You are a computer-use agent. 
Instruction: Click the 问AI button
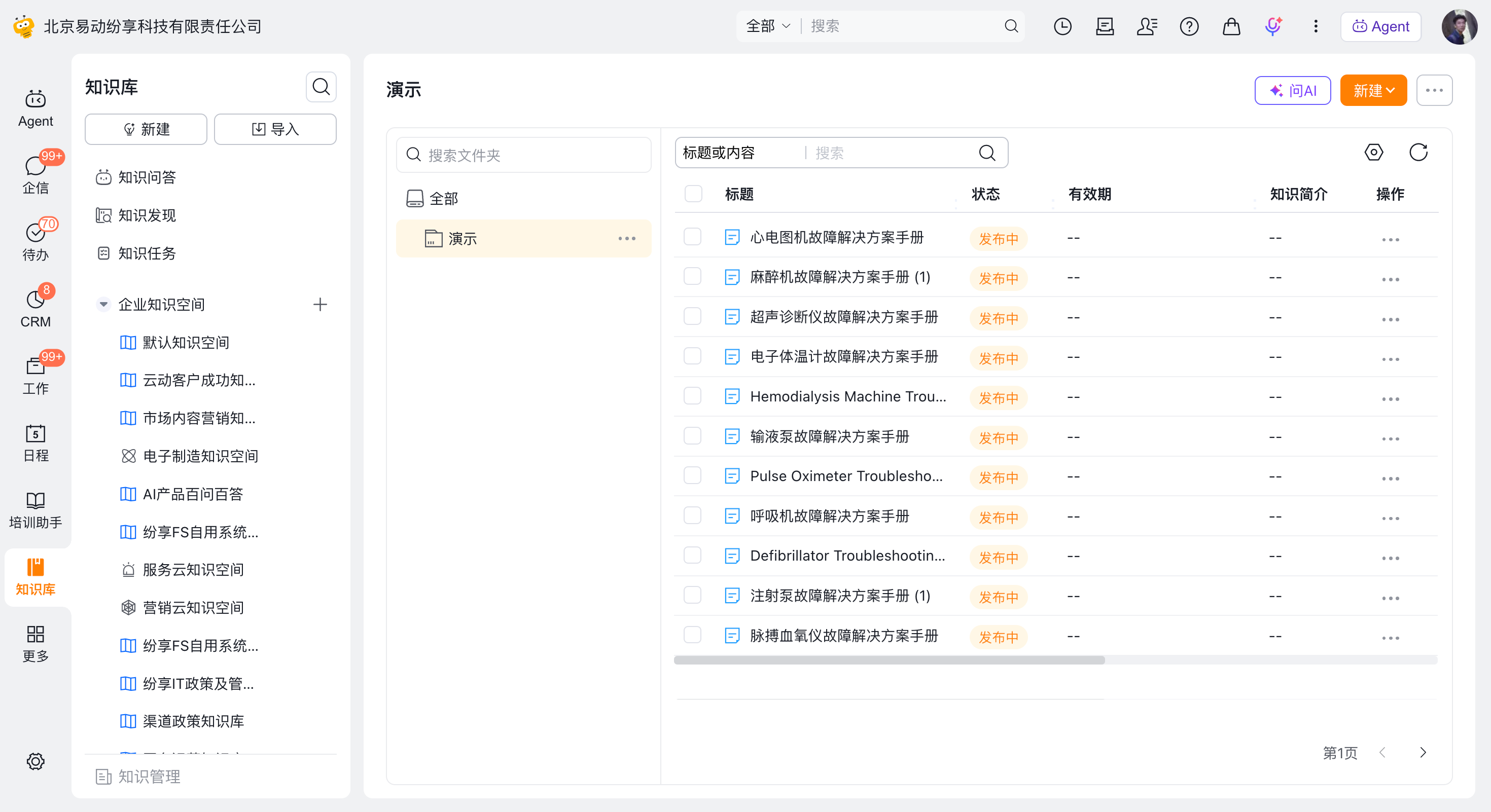tap(1293, 90)
